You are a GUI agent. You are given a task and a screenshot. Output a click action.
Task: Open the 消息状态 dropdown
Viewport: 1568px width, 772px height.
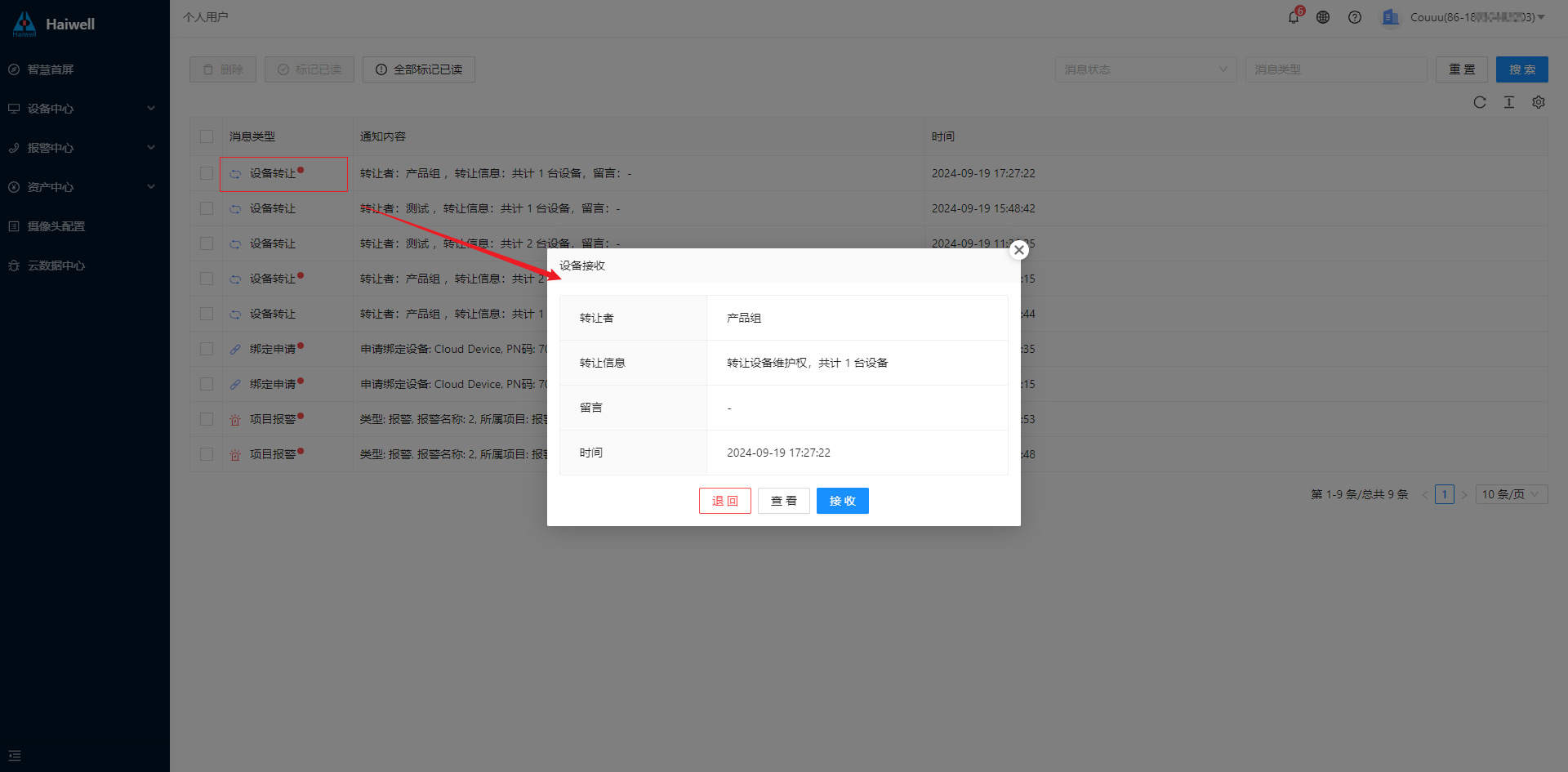[1146, 69]
